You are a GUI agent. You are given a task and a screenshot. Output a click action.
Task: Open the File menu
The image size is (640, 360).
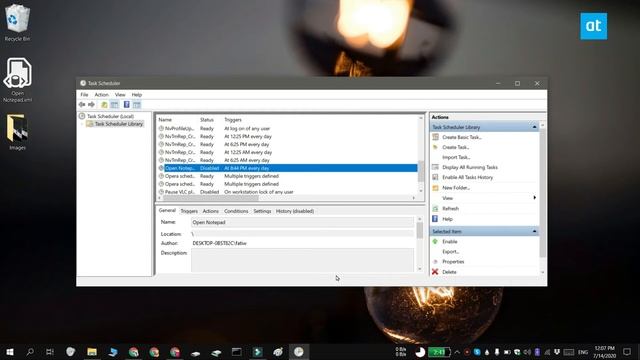pos(84,94)
